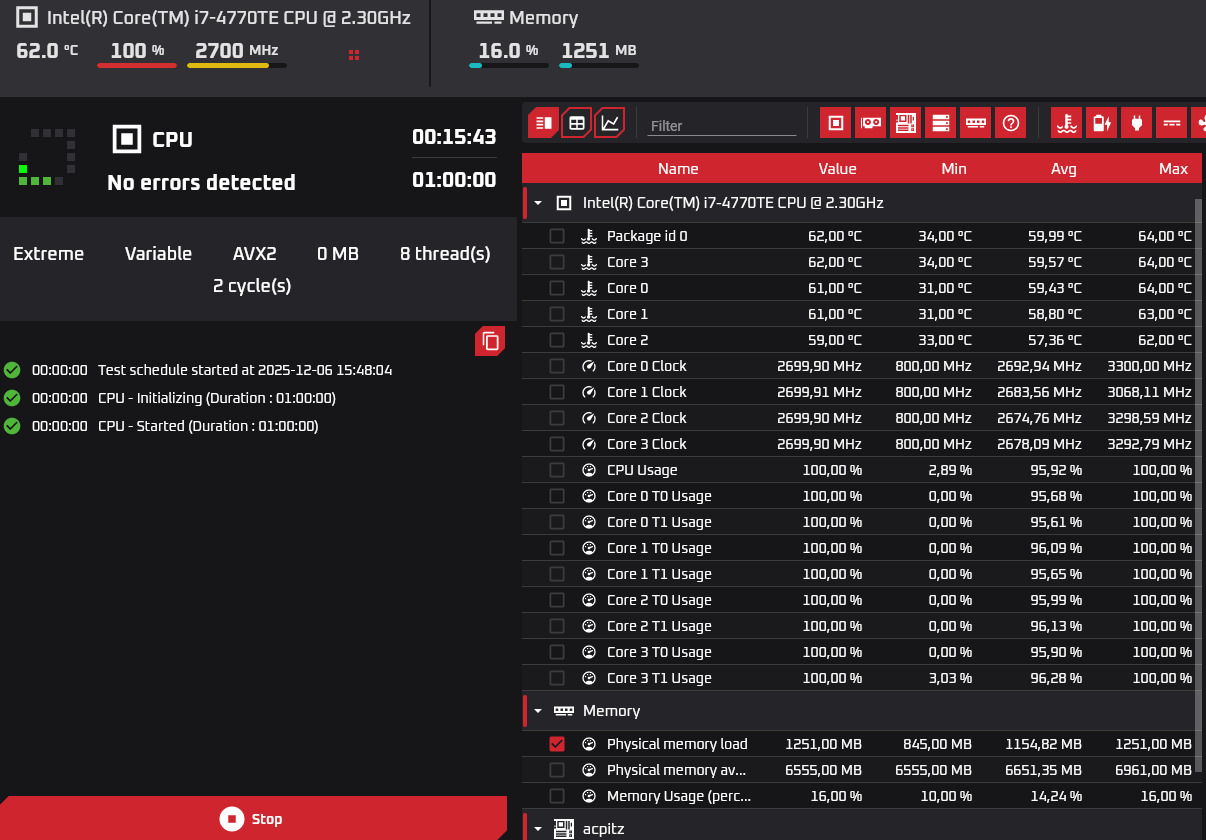
Task: Select the Core 1 Clock max value '3068,11 MHz'
Action: click(1149, 392)
